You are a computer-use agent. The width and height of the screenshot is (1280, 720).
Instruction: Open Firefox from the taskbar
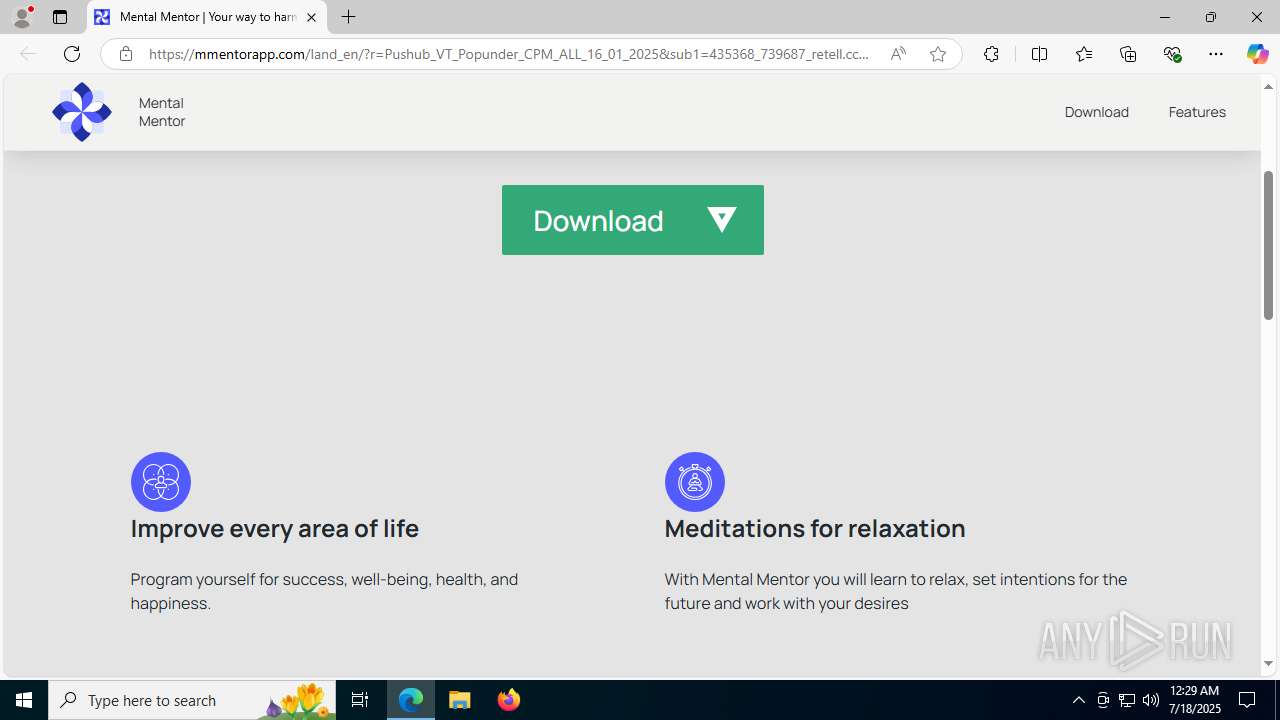[508, 700]
